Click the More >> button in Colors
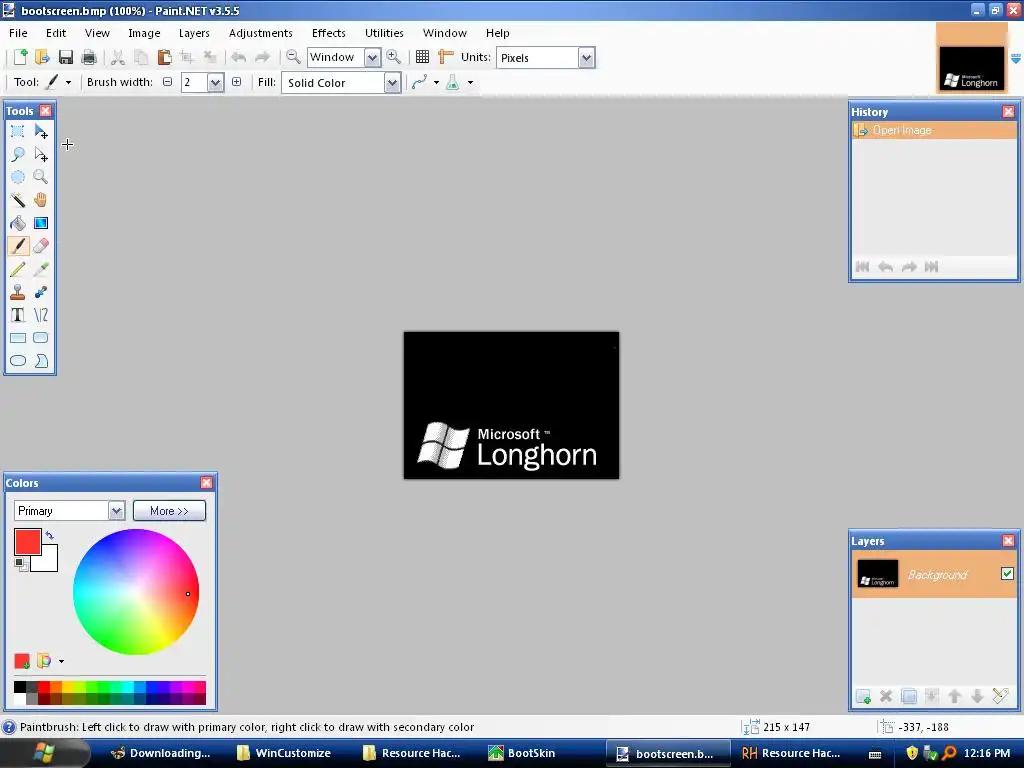Screen dimensions: 1024x768 (169, 511)
